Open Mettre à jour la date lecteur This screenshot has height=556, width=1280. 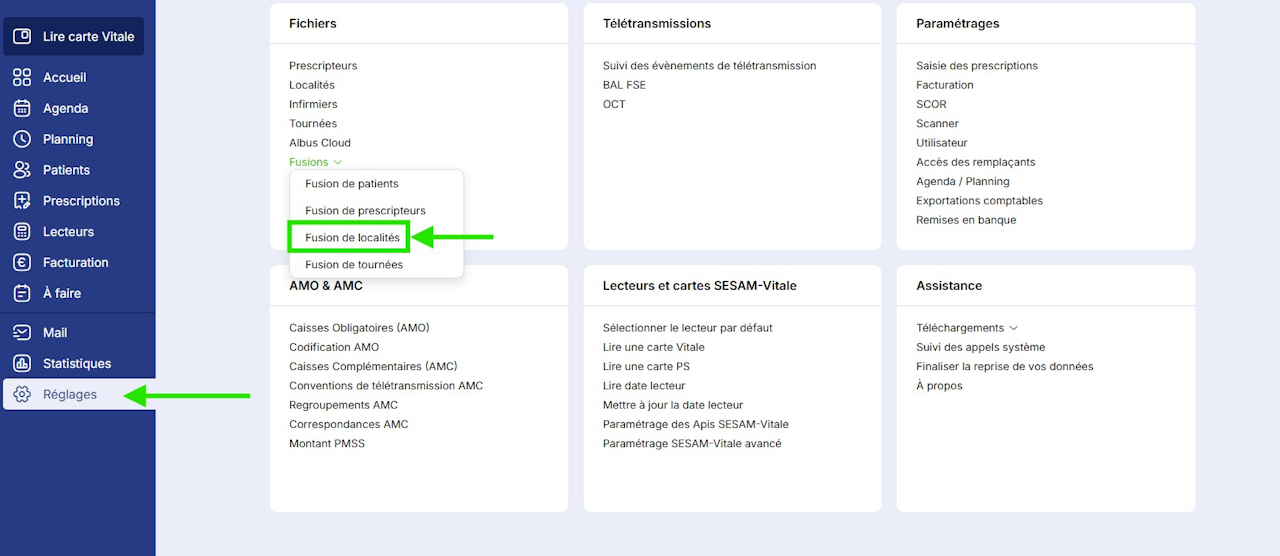point(673,405)
